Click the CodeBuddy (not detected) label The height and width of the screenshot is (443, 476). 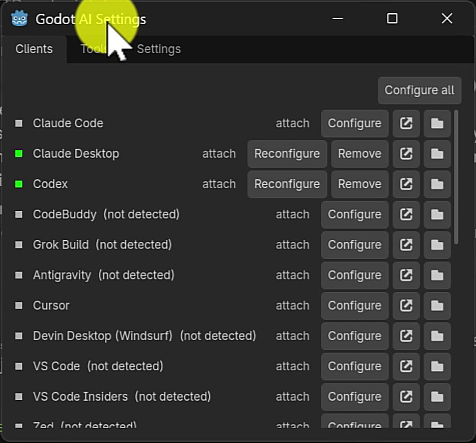pyautogui.click(x=106, y=214)
